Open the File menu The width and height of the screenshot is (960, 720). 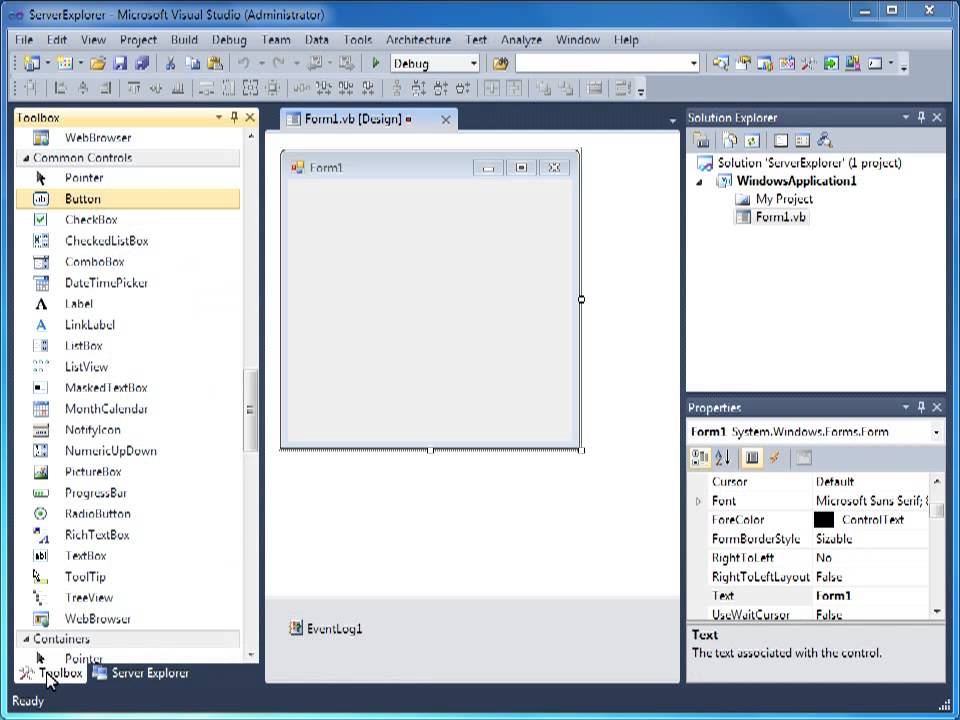pos(24,40)
